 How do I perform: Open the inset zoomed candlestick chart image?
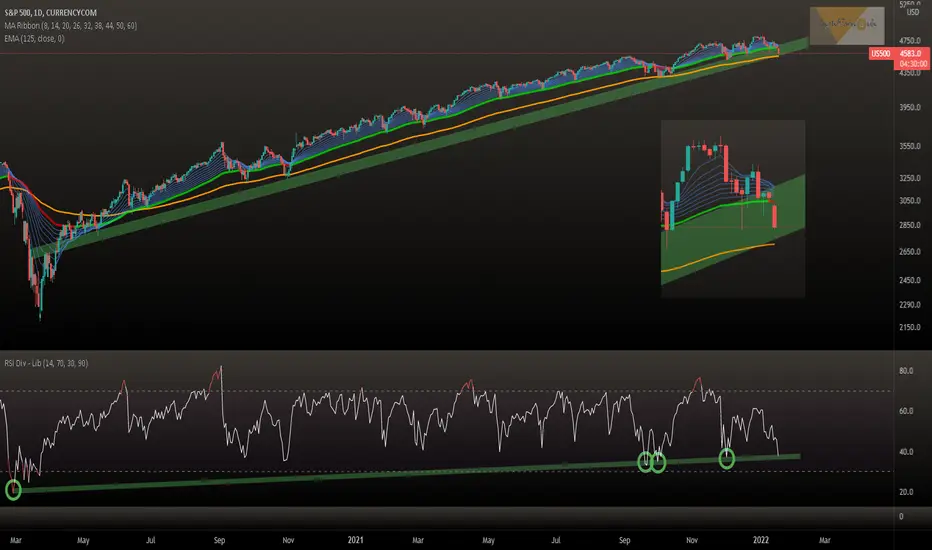(x=733, y=208)
